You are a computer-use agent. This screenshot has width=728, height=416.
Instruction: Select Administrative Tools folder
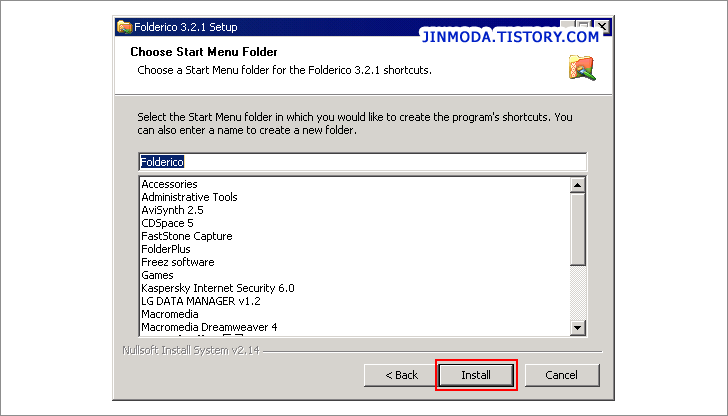click(x=189, y=197)
